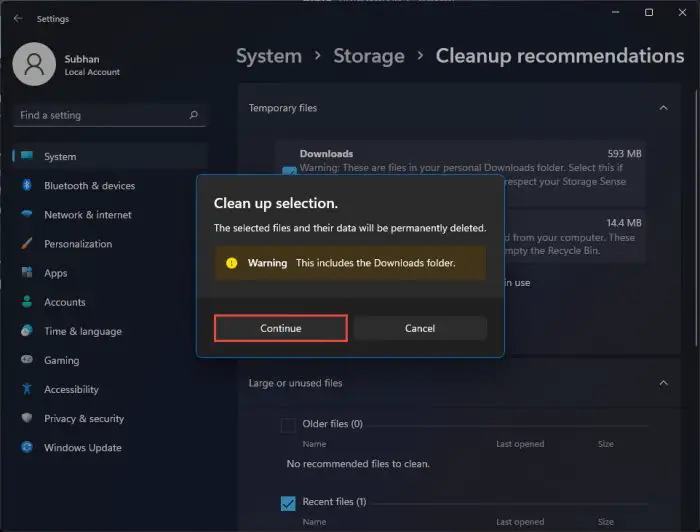
Task: Toggle the Downloads checkbox
Action: click(289, 170)
